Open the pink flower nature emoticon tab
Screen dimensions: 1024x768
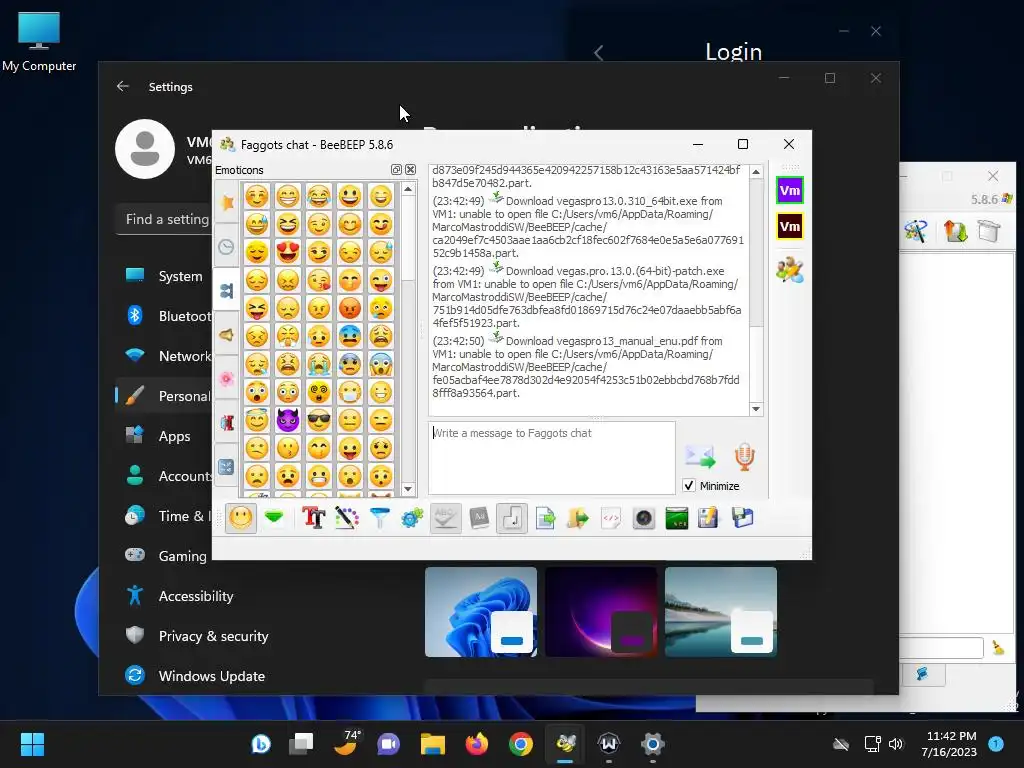pos(227,379)
